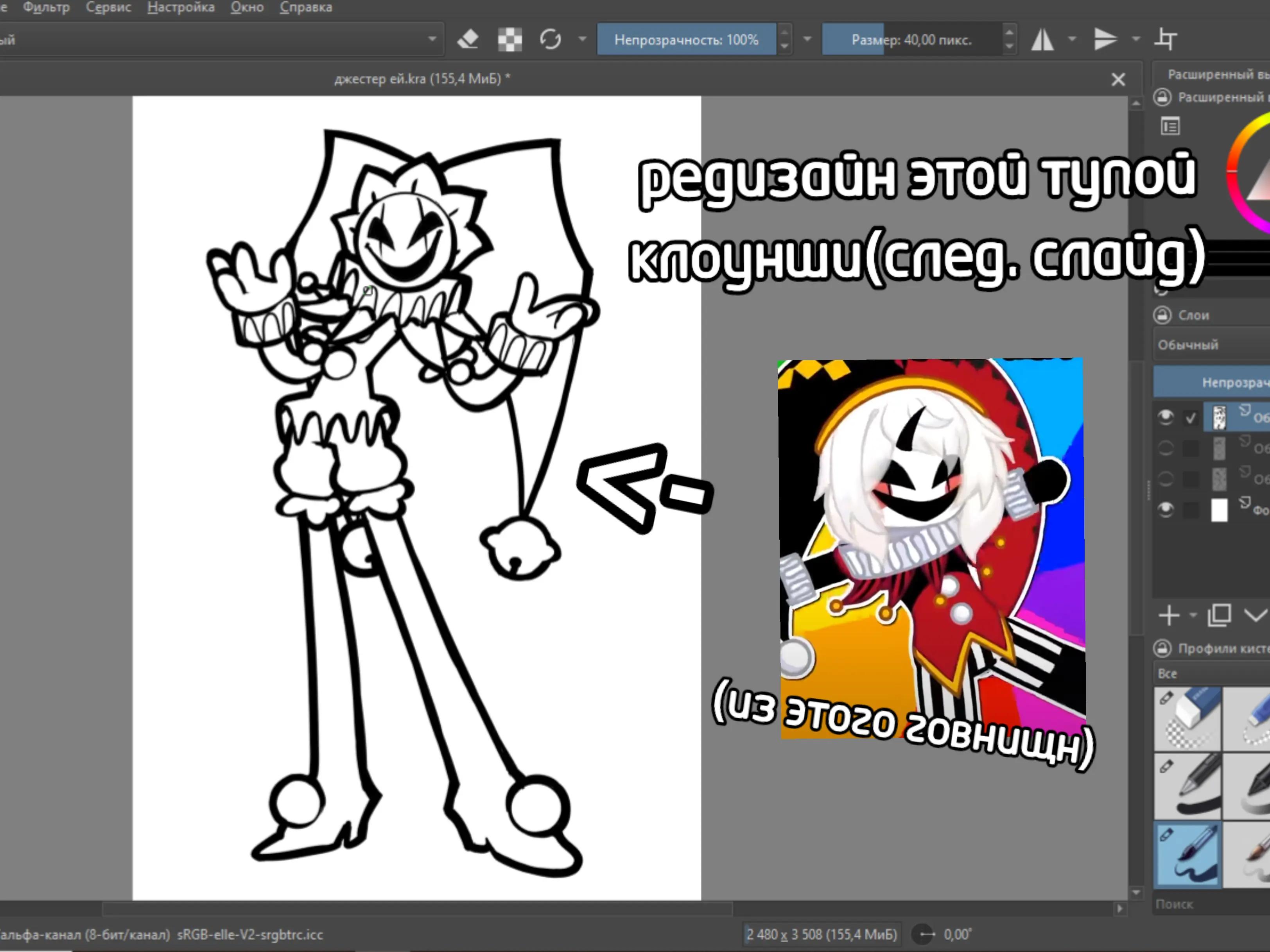Enable eraser mode icon in toolbar
Image resolution: width=1270 pixels, height=952 pixels.
click(x=468, y=39)
